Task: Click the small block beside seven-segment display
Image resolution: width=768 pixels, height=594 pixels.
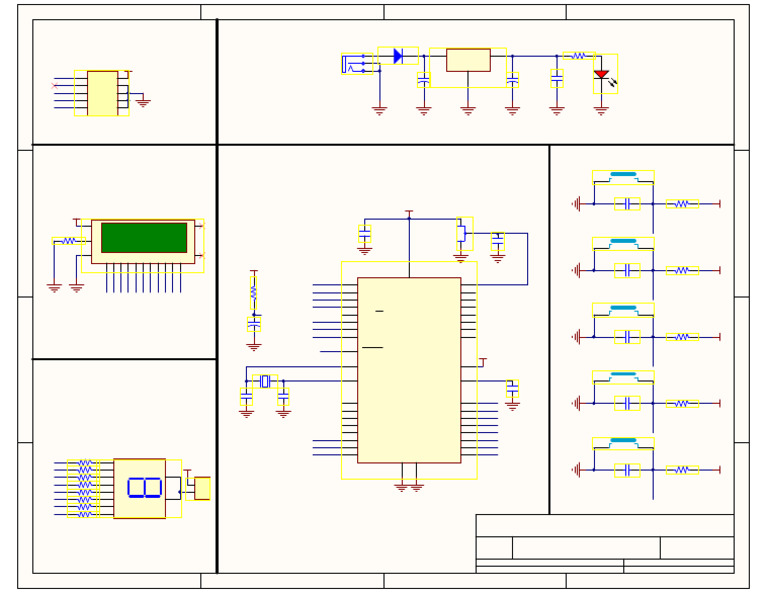Action: [202, 488]
